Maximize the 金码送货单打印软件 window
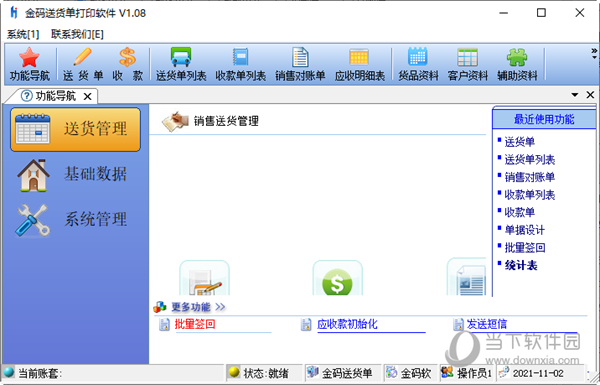Screen dimensions: 600x385 pos(541,13)
